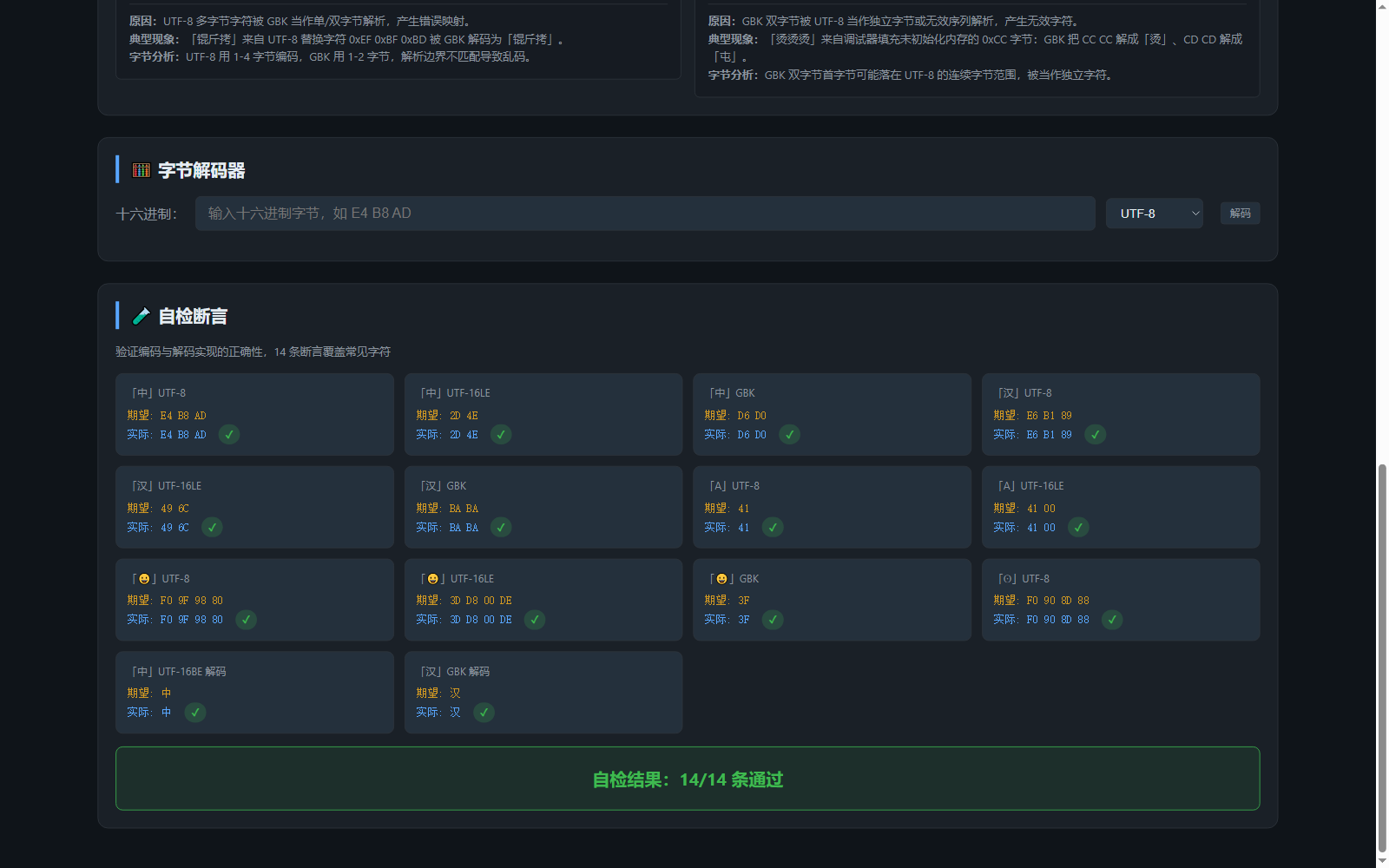
Task: Click checkmark in emoji GBK card
Action: (x=773, y=620)
